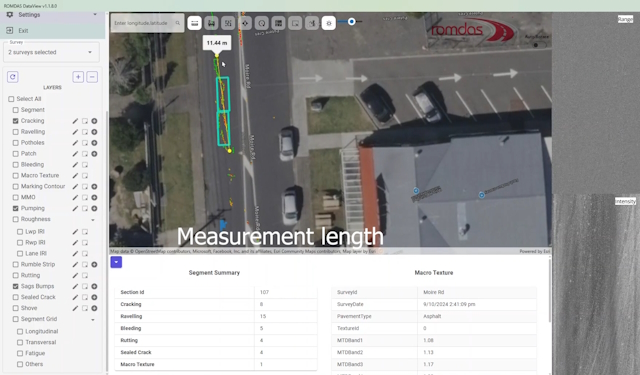The height and width of the screenshot is (375, 640).
Task: Toggle the brightness sun icon in map toolbar
Action: point(329,23)
